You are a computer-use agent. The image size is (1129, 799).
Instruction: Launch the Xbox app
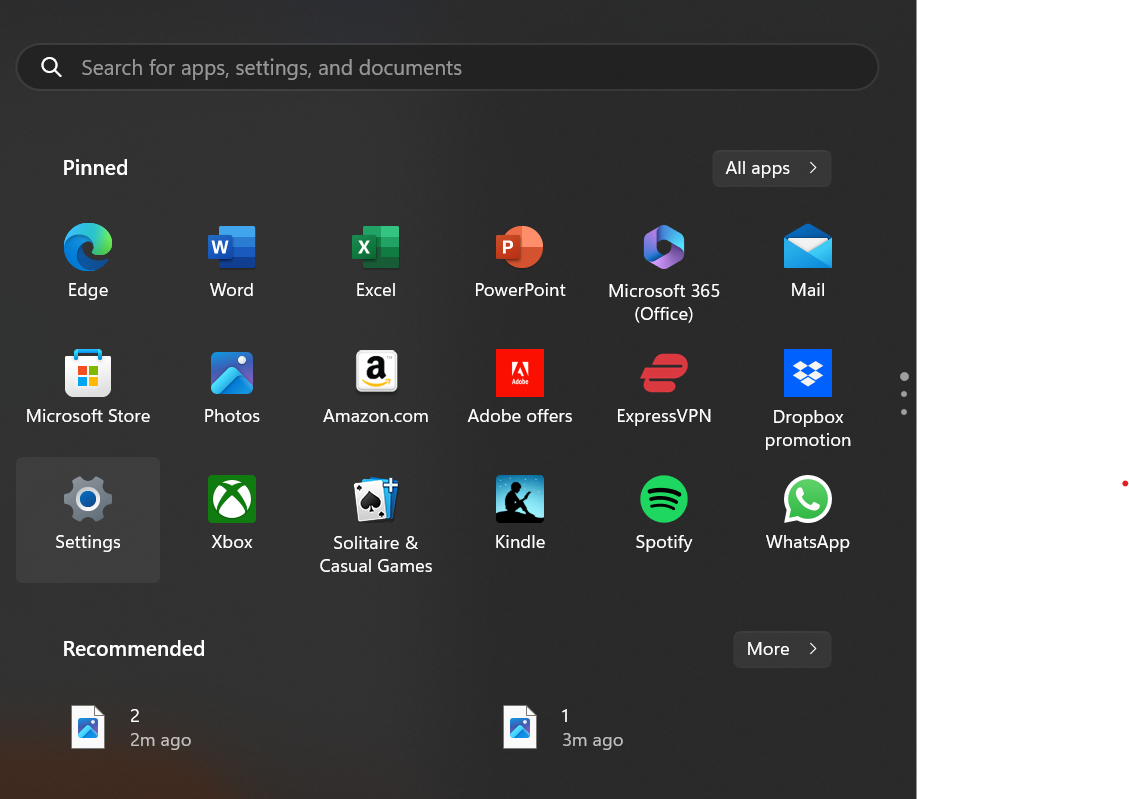coord(231,500)
